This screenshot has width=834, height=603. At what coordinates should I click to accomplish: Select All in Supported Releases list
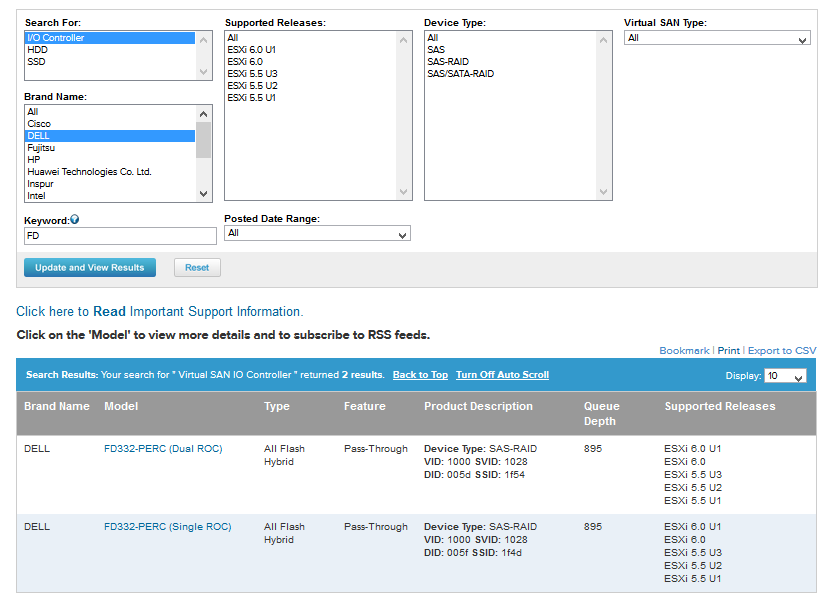click(310, 38)
